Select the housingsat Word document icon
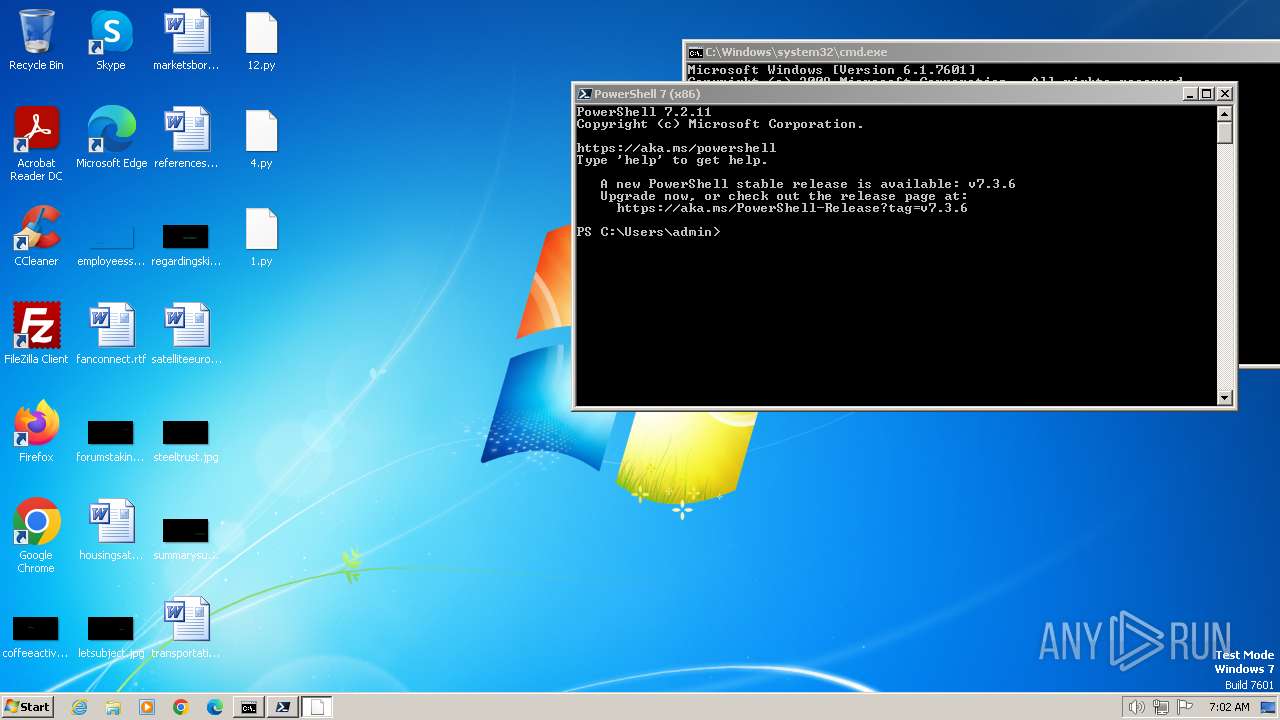This screenshot has height=720, width=1280. click(111, 530)
